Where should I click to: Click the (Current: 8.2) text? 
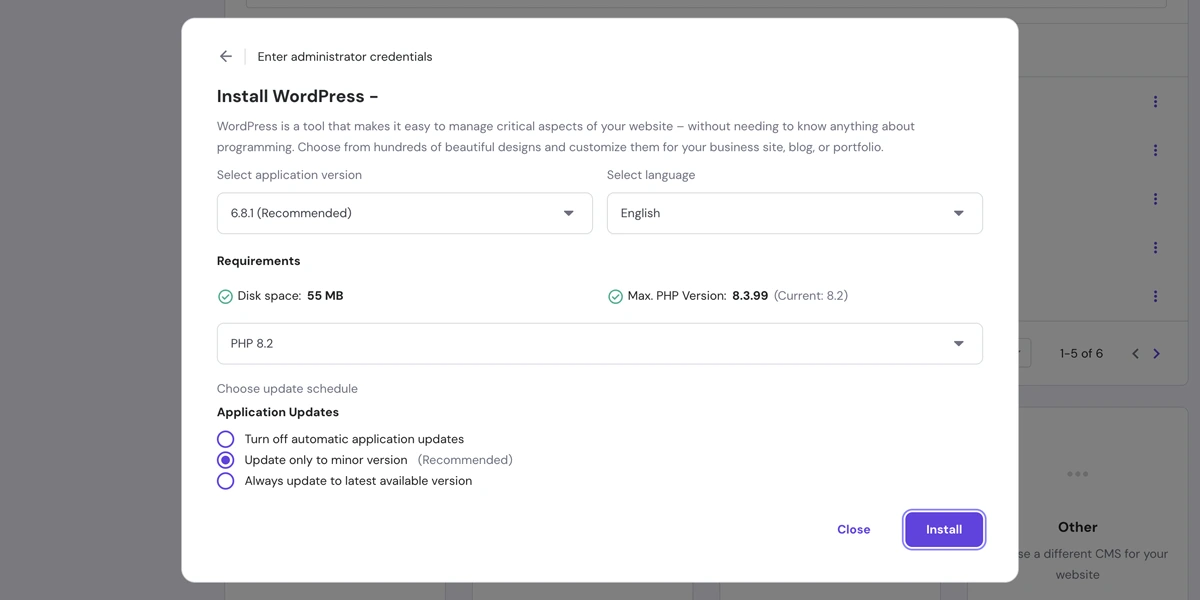(811, 296)
